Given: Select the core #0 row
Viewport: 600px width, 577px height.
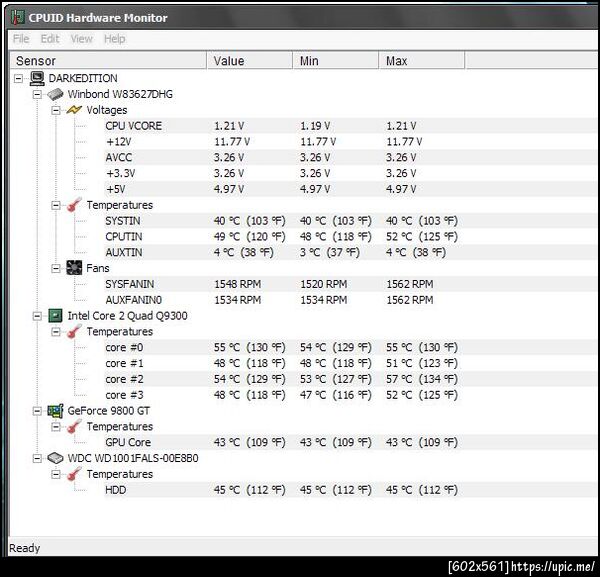Looking at the screenshot, I should (x=350, y=347).
